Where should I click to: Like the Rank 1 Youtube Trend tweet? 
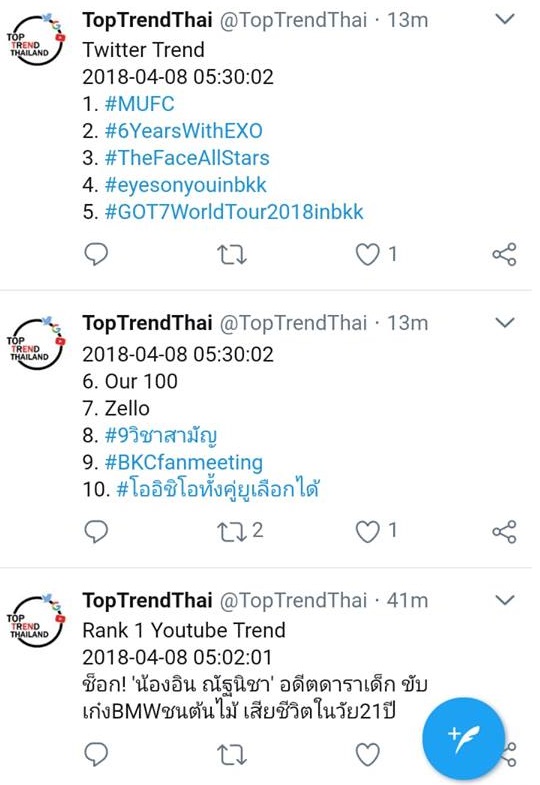pos(367,754)
